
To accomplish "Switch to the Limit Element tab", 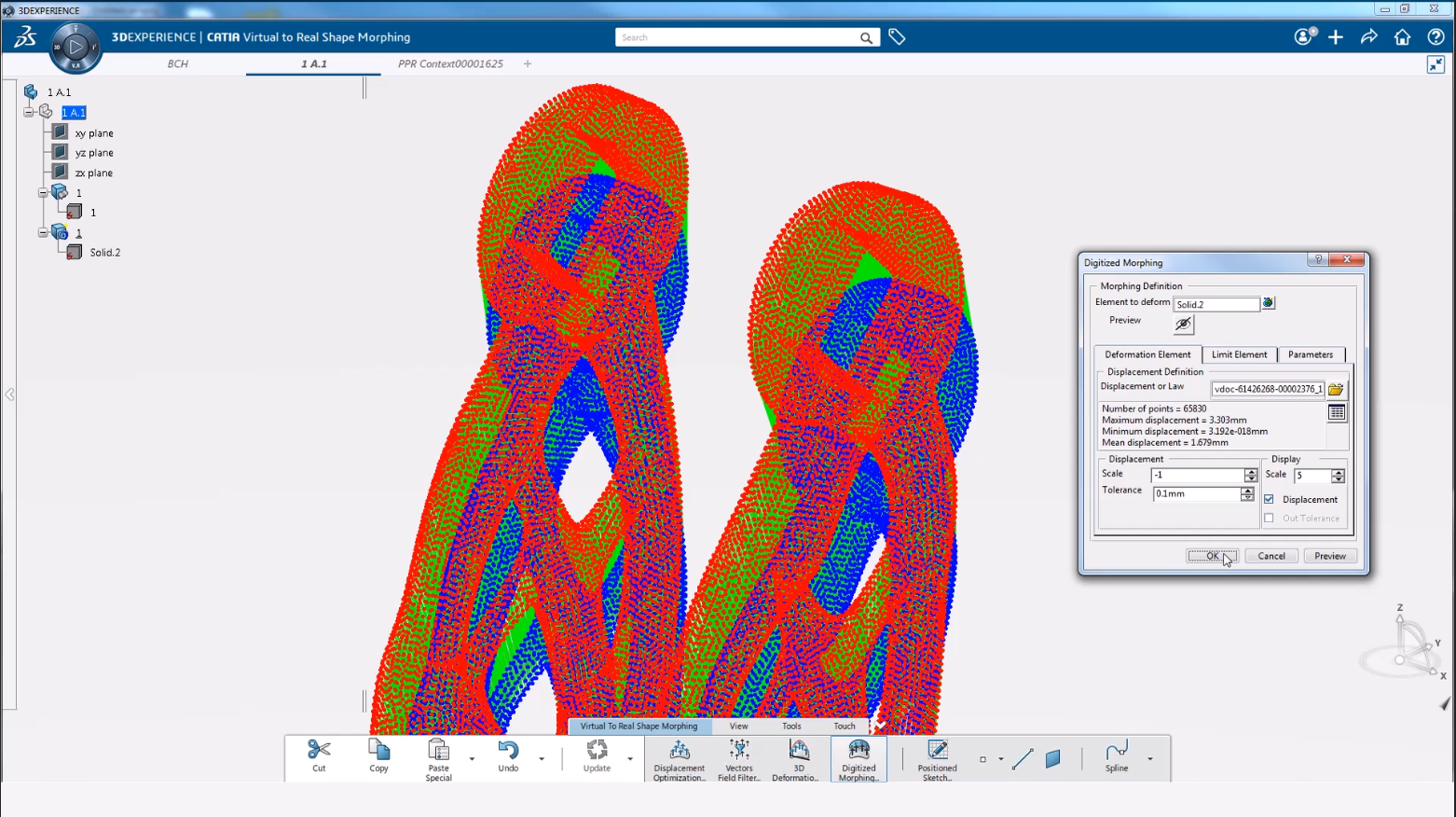I will tap(1239, 354).
